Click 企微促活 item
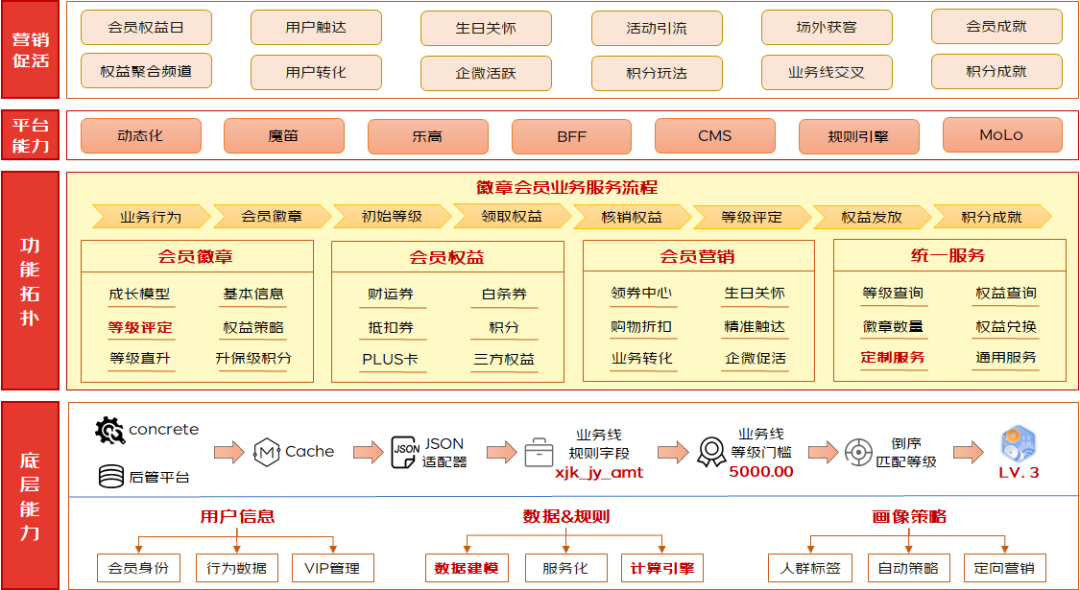 point(755,358)
